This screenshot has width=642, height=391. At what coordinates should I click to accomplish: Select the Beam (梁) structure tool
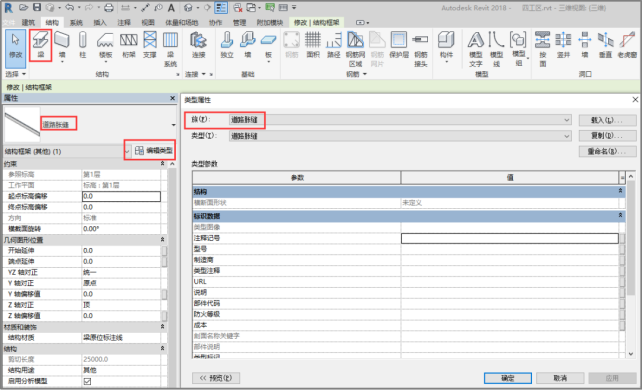[x=41, y=45]
